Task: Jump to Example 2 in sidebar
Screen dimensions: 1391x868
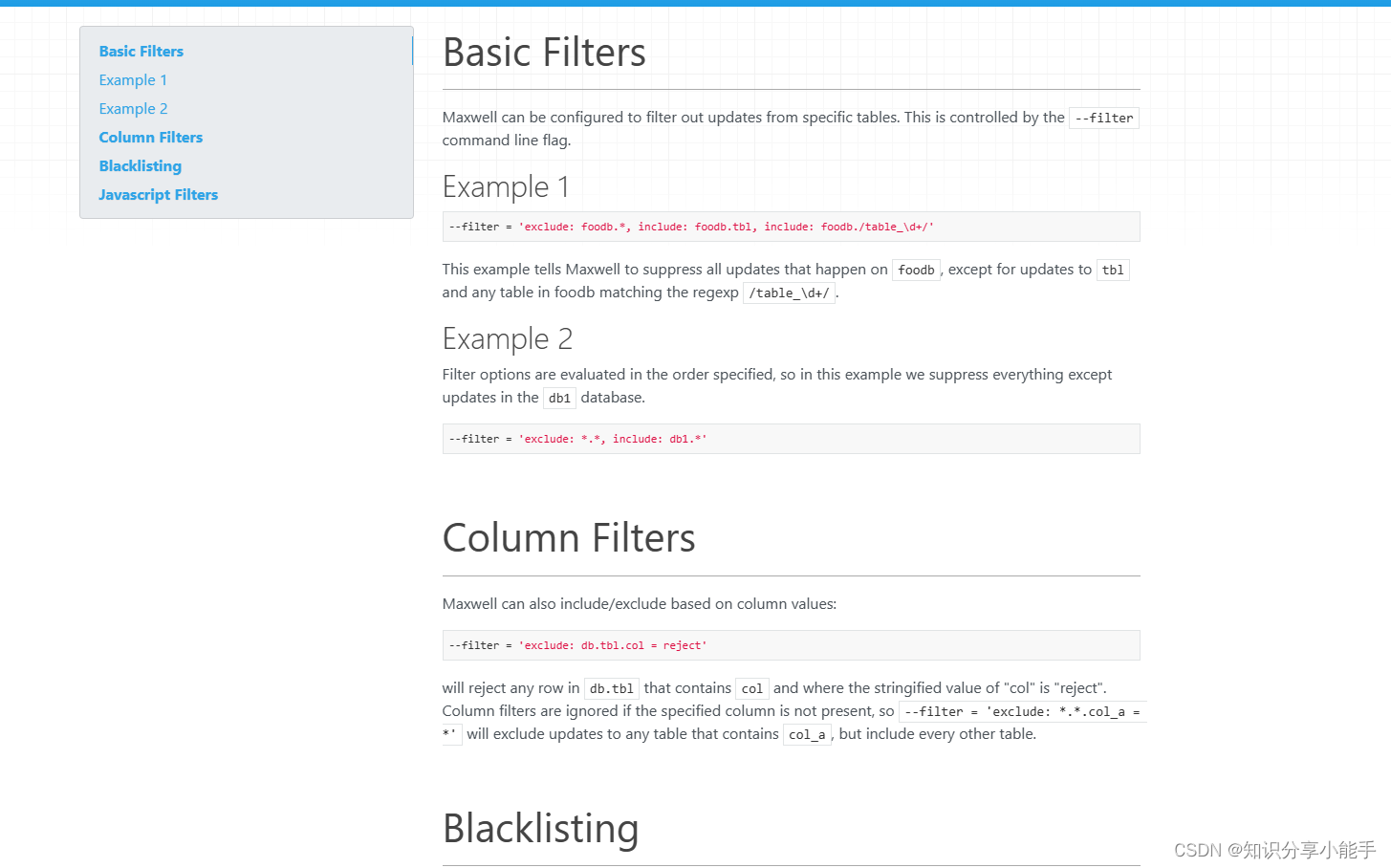Action: (x=133, y=109)
